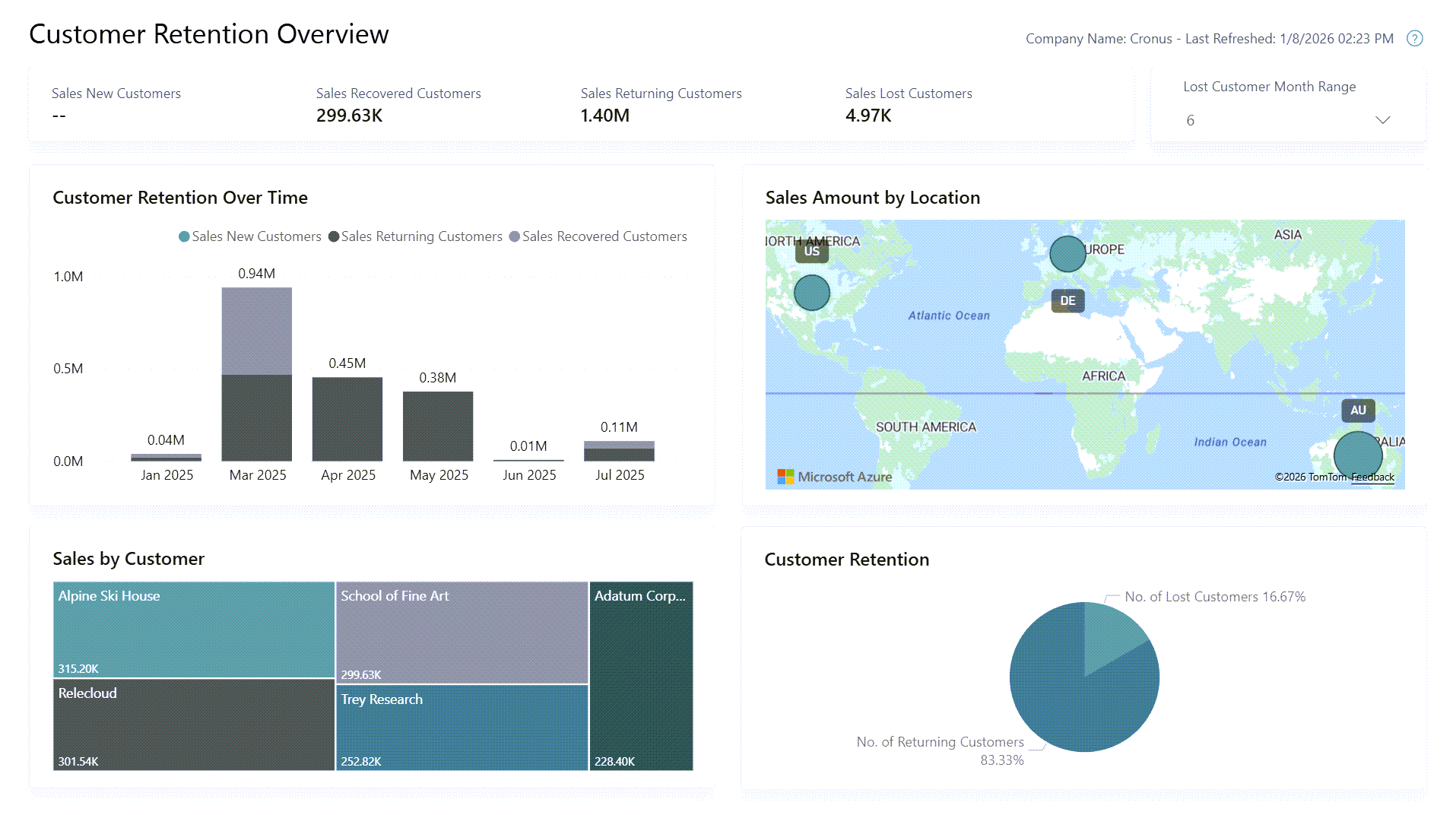Select the AU location marker on the map
Image resolution: width=1456 pixels, height=815 pixels.
point(1358,410)
